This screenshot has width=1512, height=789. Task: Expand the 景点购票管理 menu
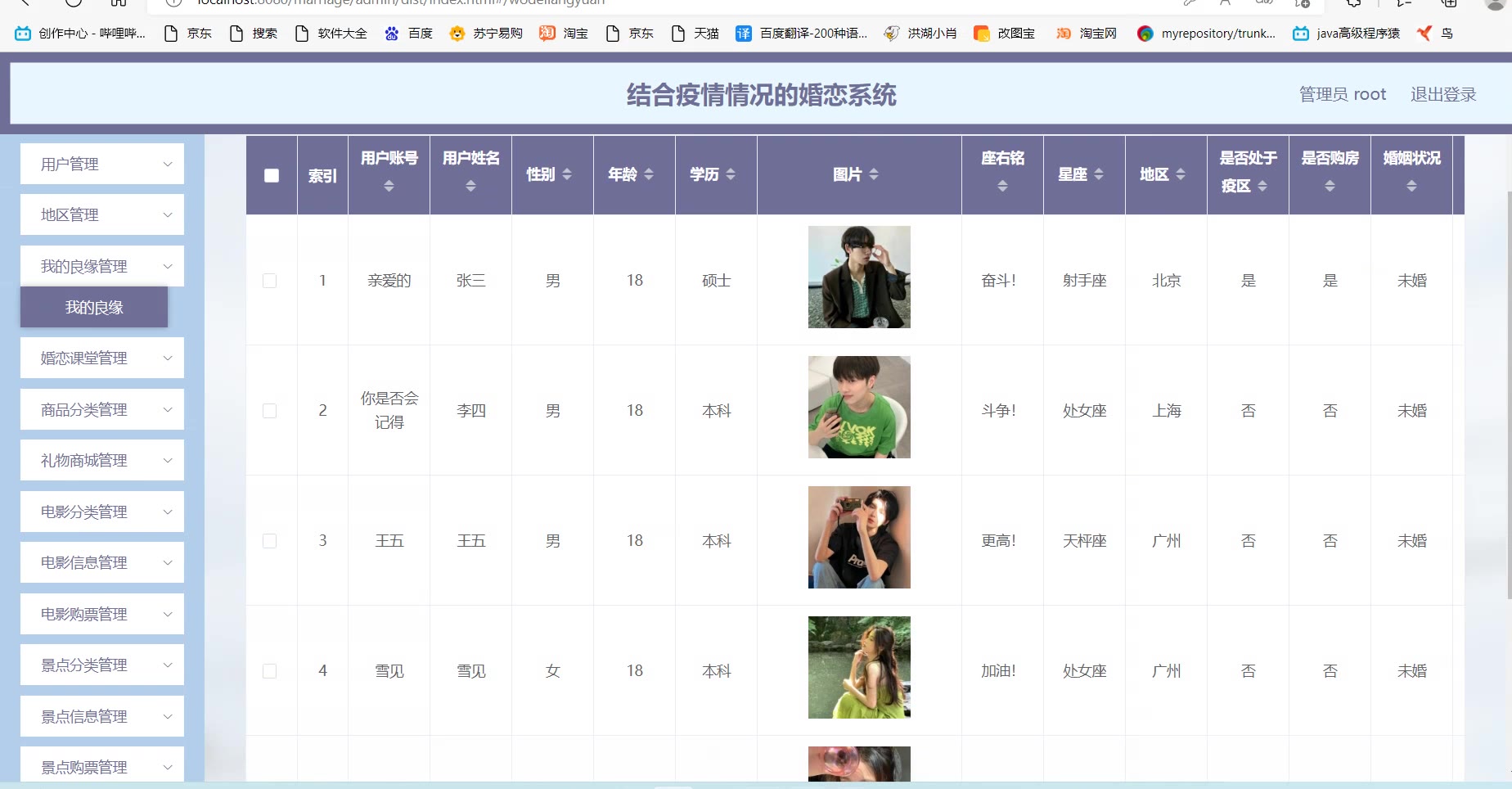coord(102,764)
